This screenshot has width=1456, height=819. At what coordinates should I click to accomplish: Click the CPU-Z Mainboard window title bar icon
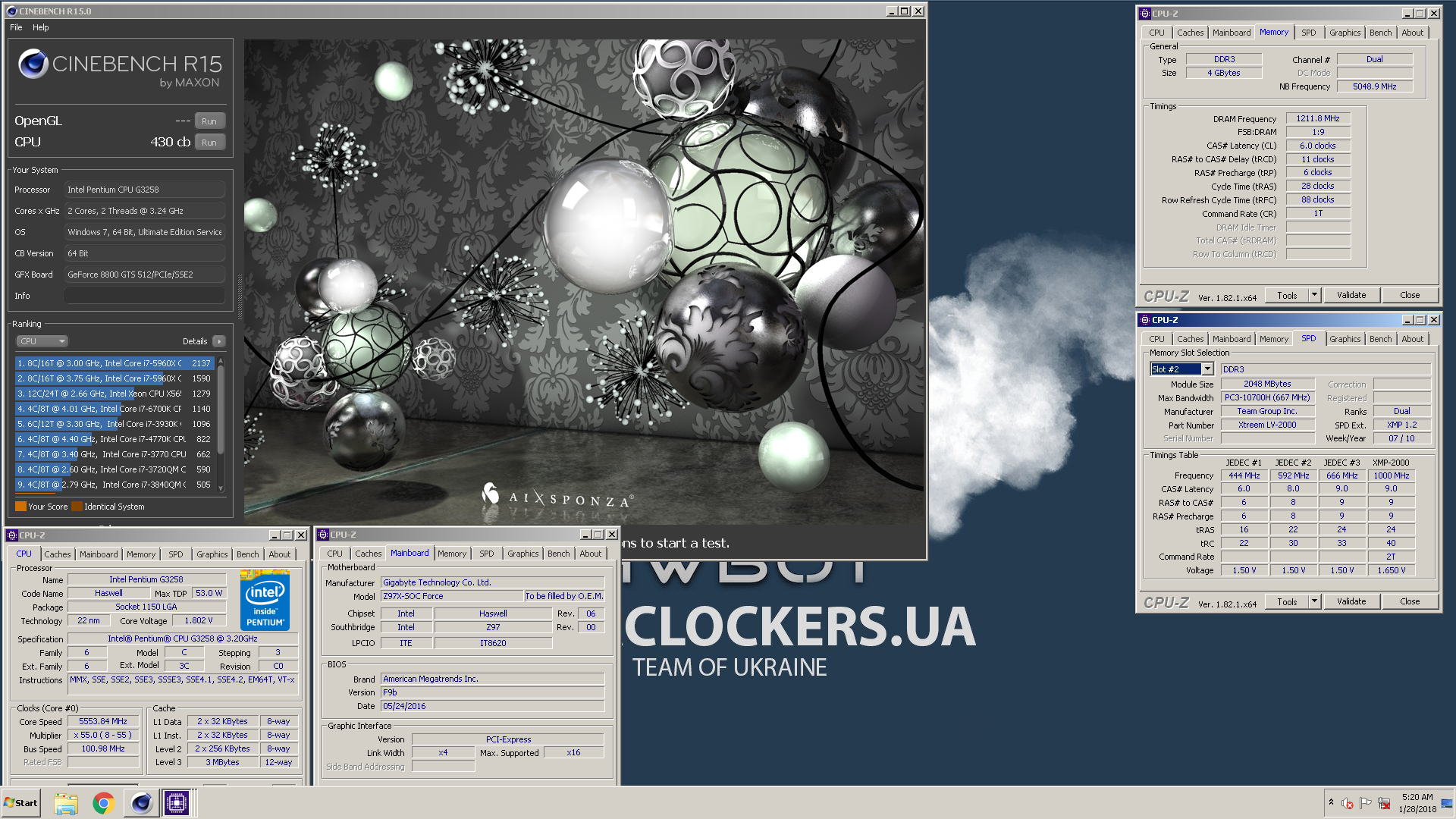[323, 535]
